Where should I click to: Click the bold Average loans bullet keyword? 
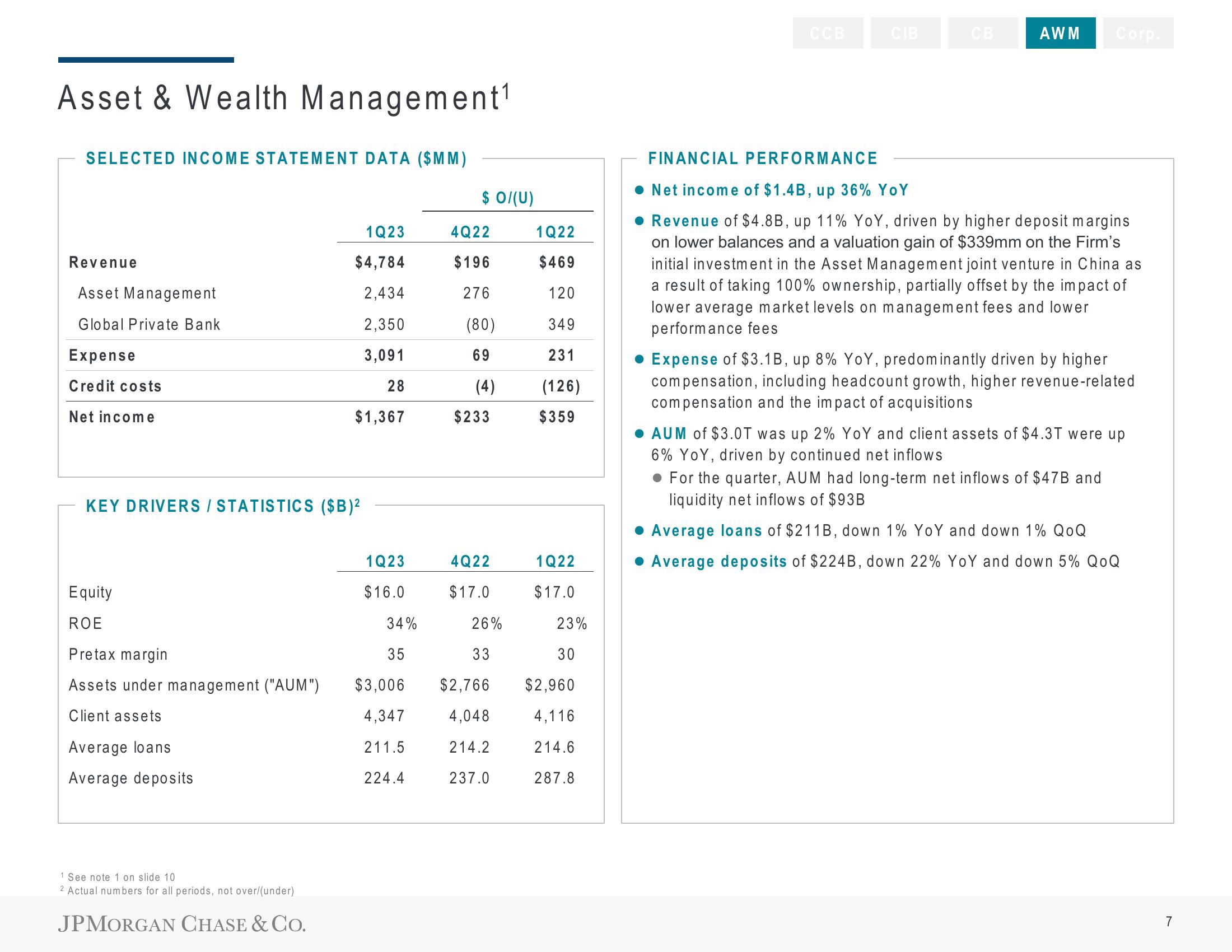click(706, 531)
